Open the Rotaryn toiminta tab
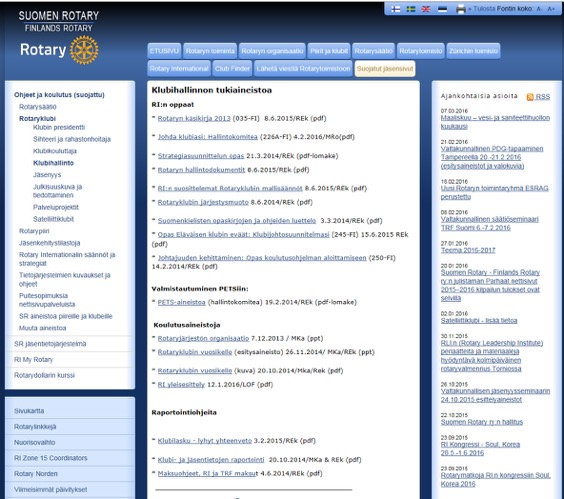Screen dimensions: 564x499 point(210,51)
